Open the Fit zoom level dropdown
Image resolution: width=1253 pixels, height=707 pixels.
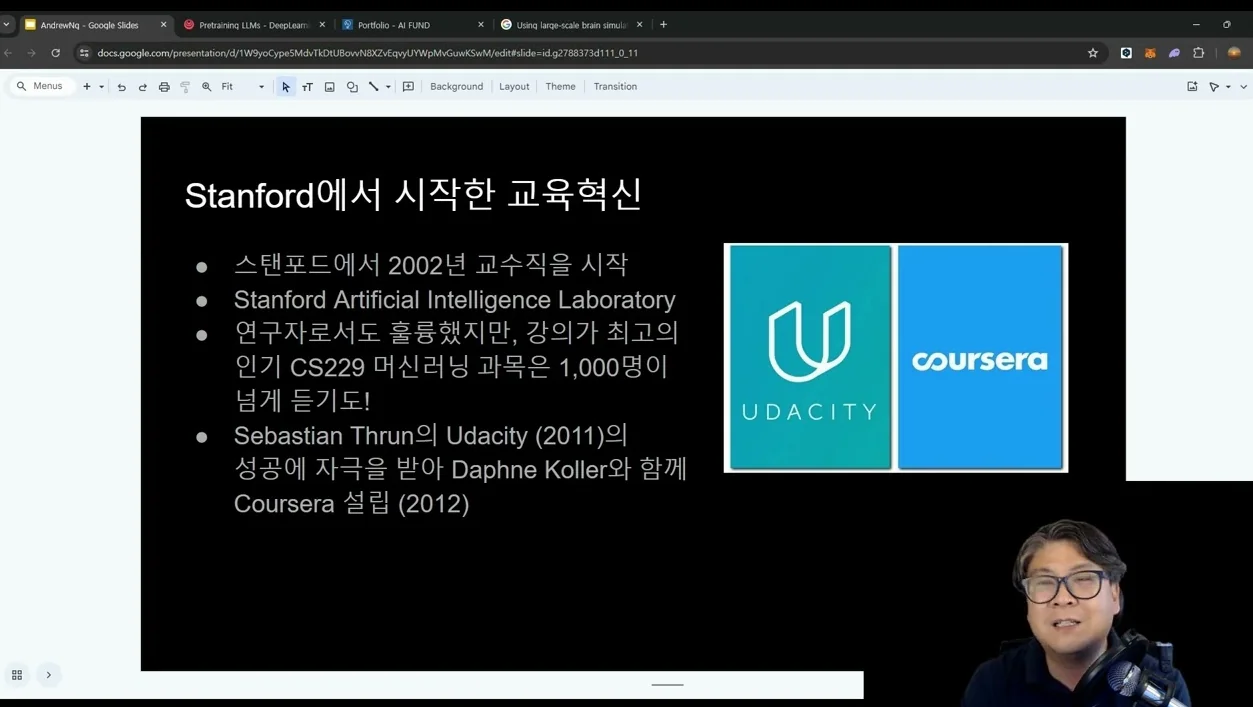243,87
